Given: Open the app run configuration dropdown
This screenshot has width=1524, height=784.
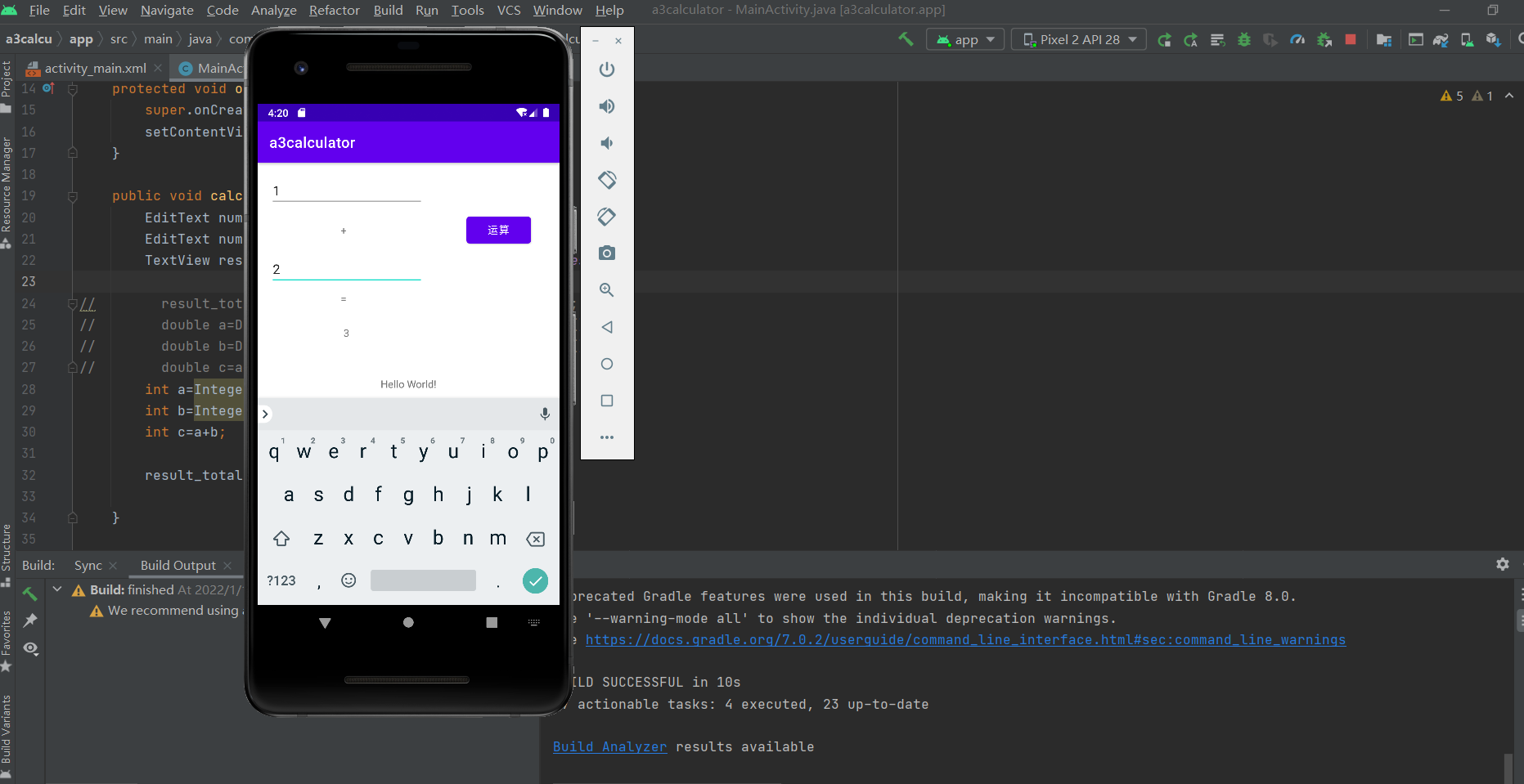Looking at the screenshot, I should [965, 38].
